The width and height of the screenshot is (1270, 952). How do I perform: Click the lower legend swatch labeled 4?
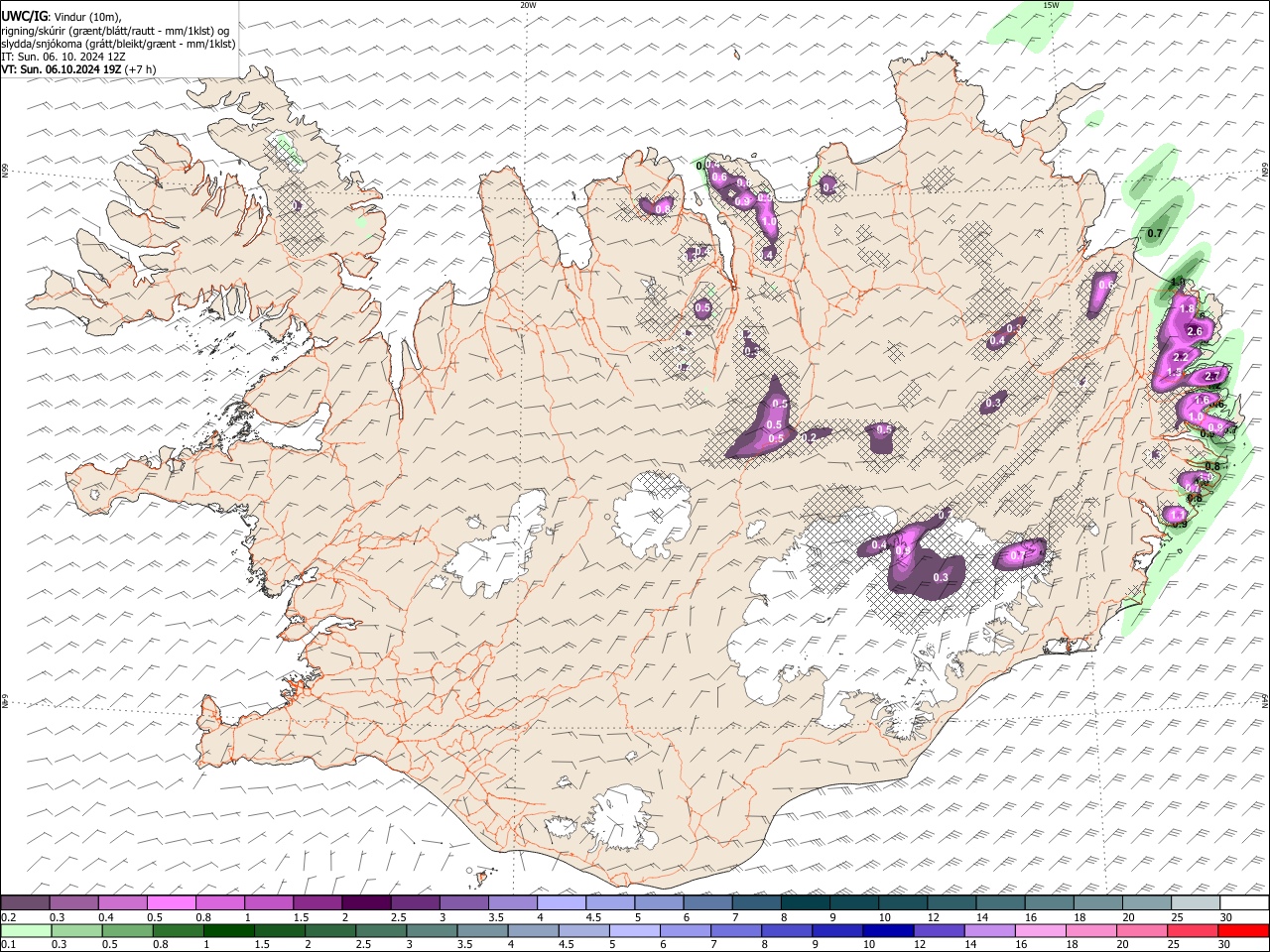(534, 930)
